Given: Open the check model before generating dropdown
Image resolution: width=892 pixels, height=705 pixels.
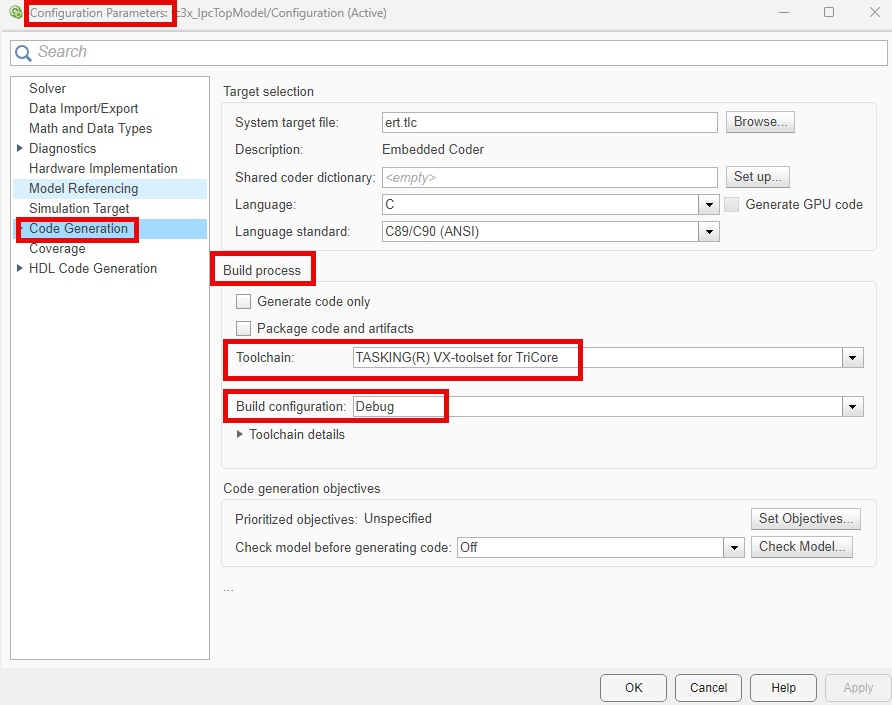Looking at the screenshot, I should [734, 547].
